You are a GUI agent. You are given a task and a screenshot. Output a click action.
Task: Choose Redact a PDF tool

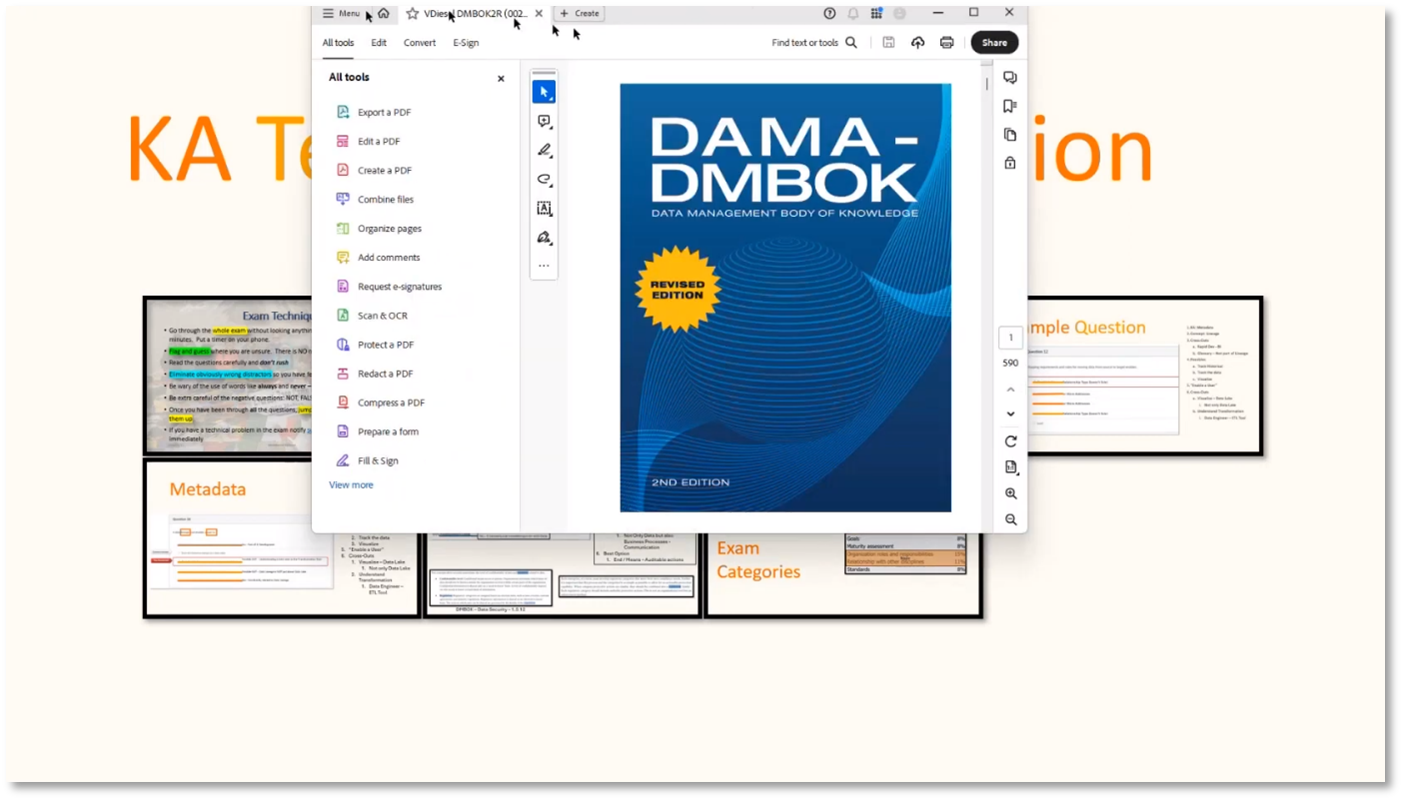pyautogui.click(x=374, y=373)
